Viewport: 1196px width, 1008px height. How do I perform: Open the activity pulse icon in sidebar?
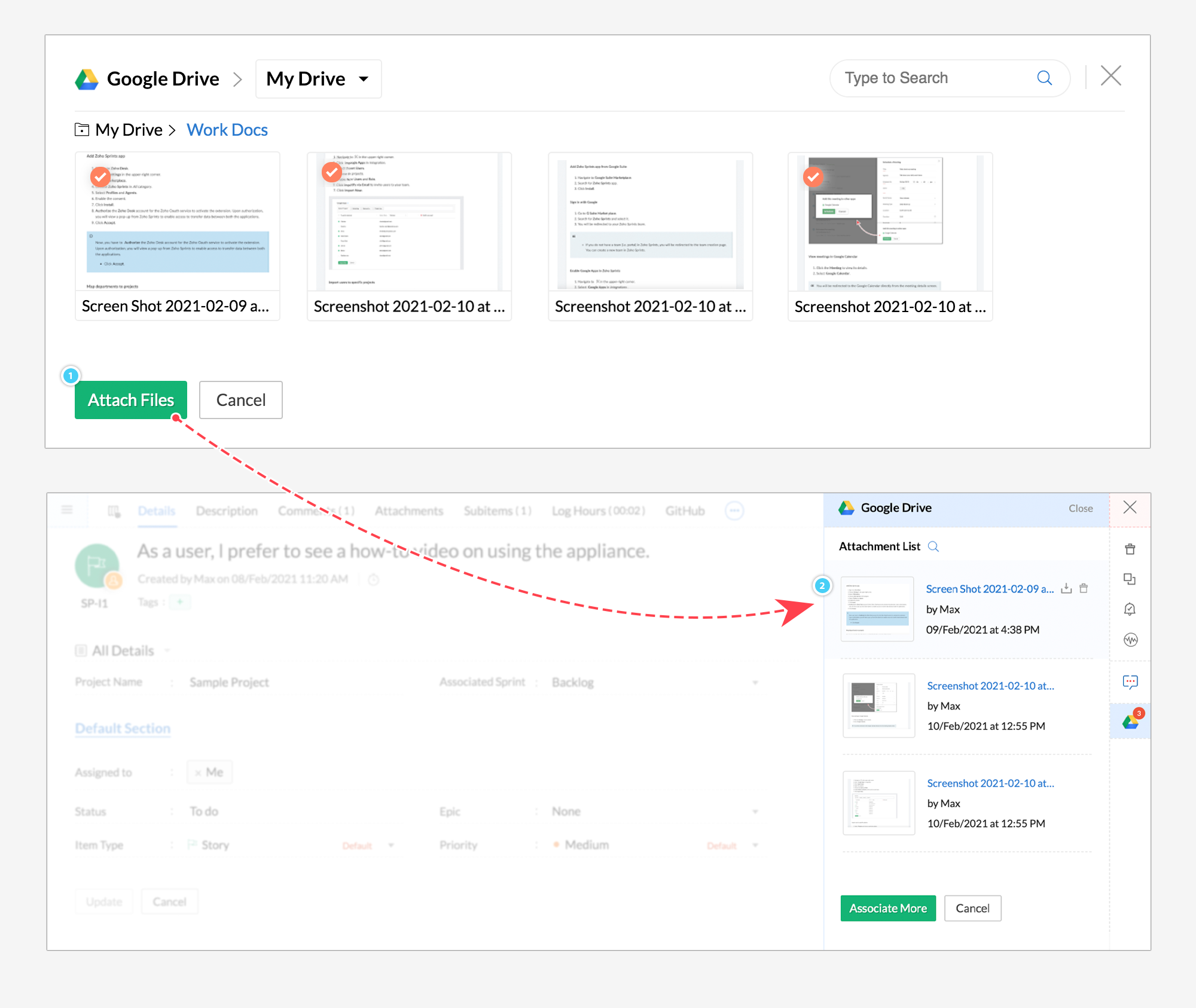[x=1130, y=640]
